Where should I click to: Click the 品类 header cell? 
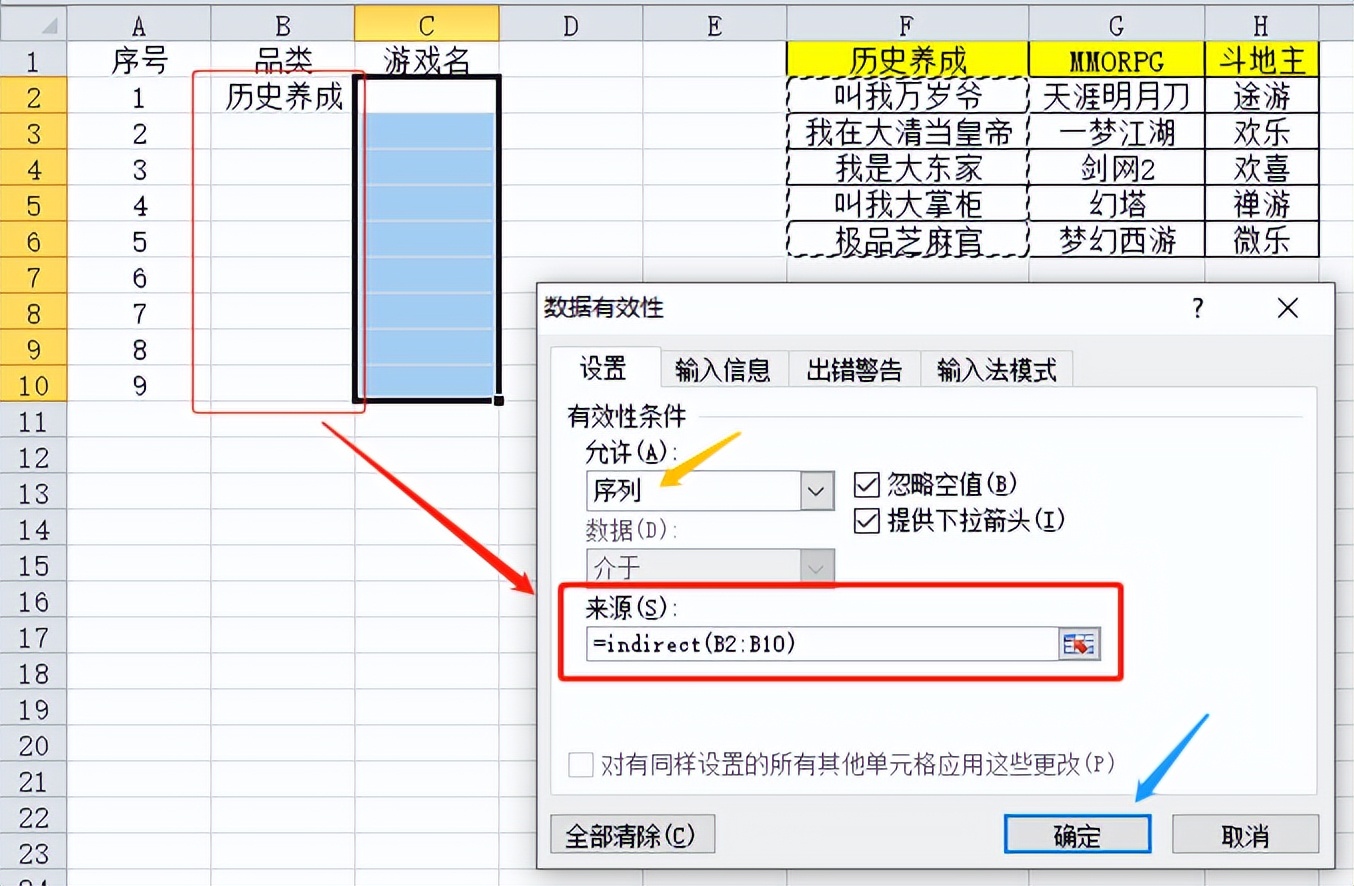[x=283, y=61]
